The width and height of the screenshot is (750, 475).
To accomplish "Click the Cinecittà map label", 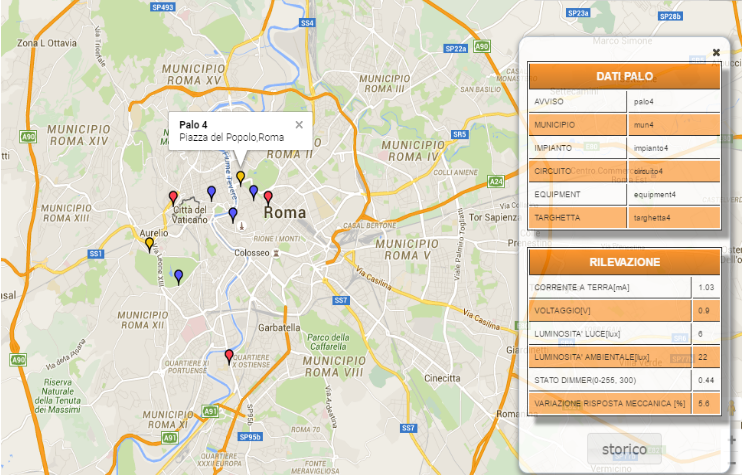I will click(x=442, y=378).
